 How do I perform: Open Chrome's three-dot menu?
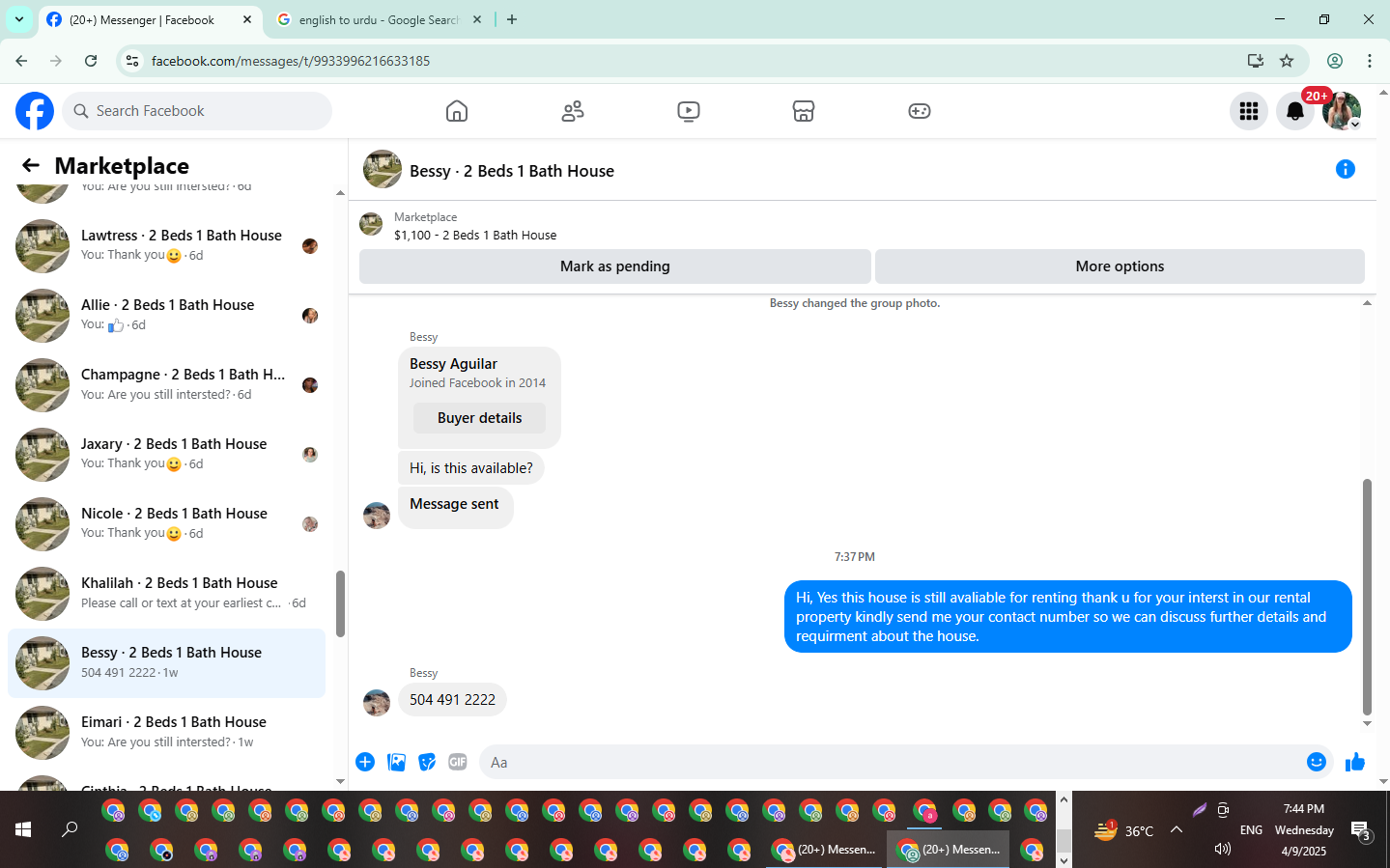click(1370, 61)
